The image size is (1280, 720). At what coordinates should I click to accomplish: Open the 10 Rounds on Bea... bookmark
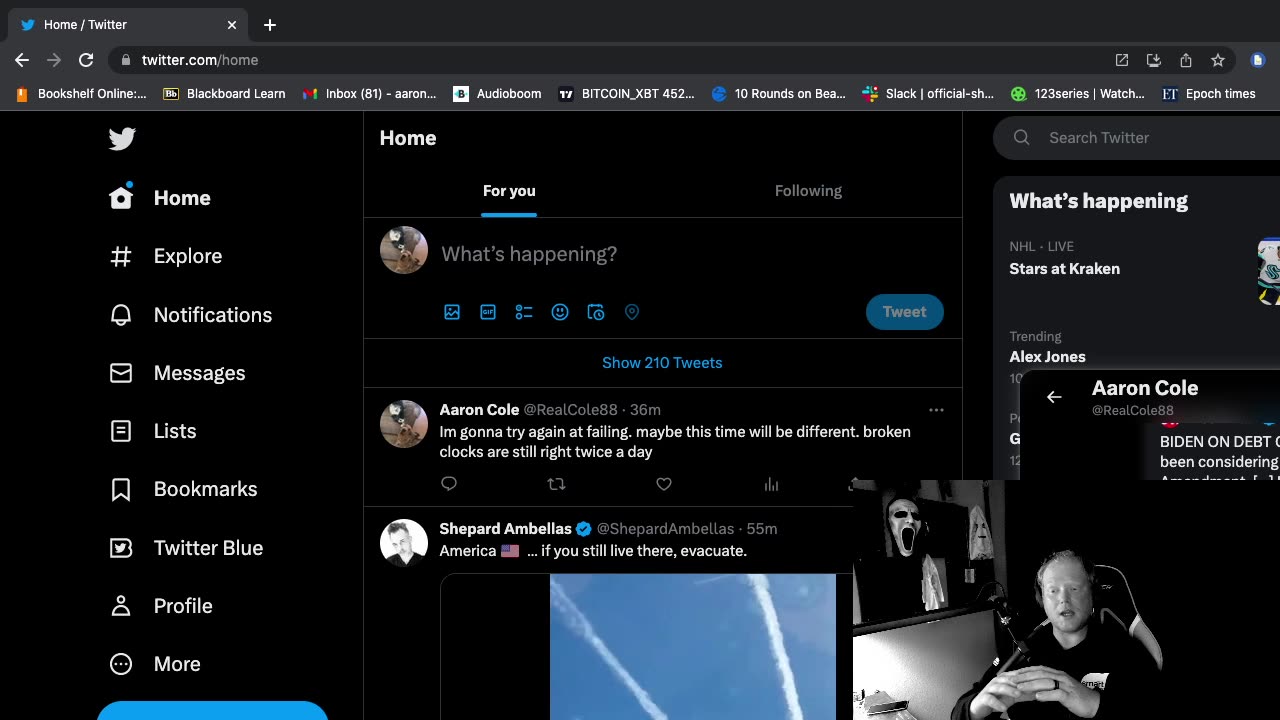click(778, 94)
